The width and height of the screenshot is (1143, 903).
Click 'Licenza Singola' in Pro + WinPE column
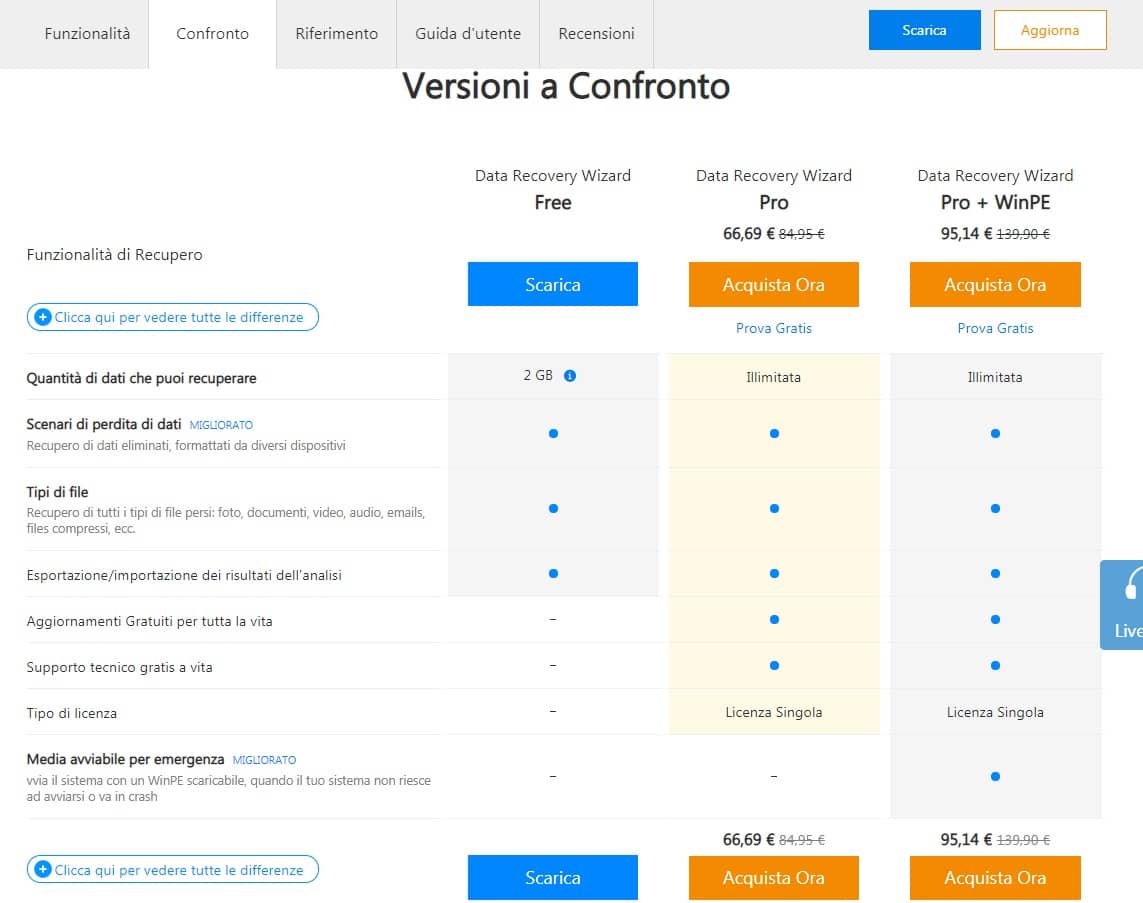(x=995, y=712)
